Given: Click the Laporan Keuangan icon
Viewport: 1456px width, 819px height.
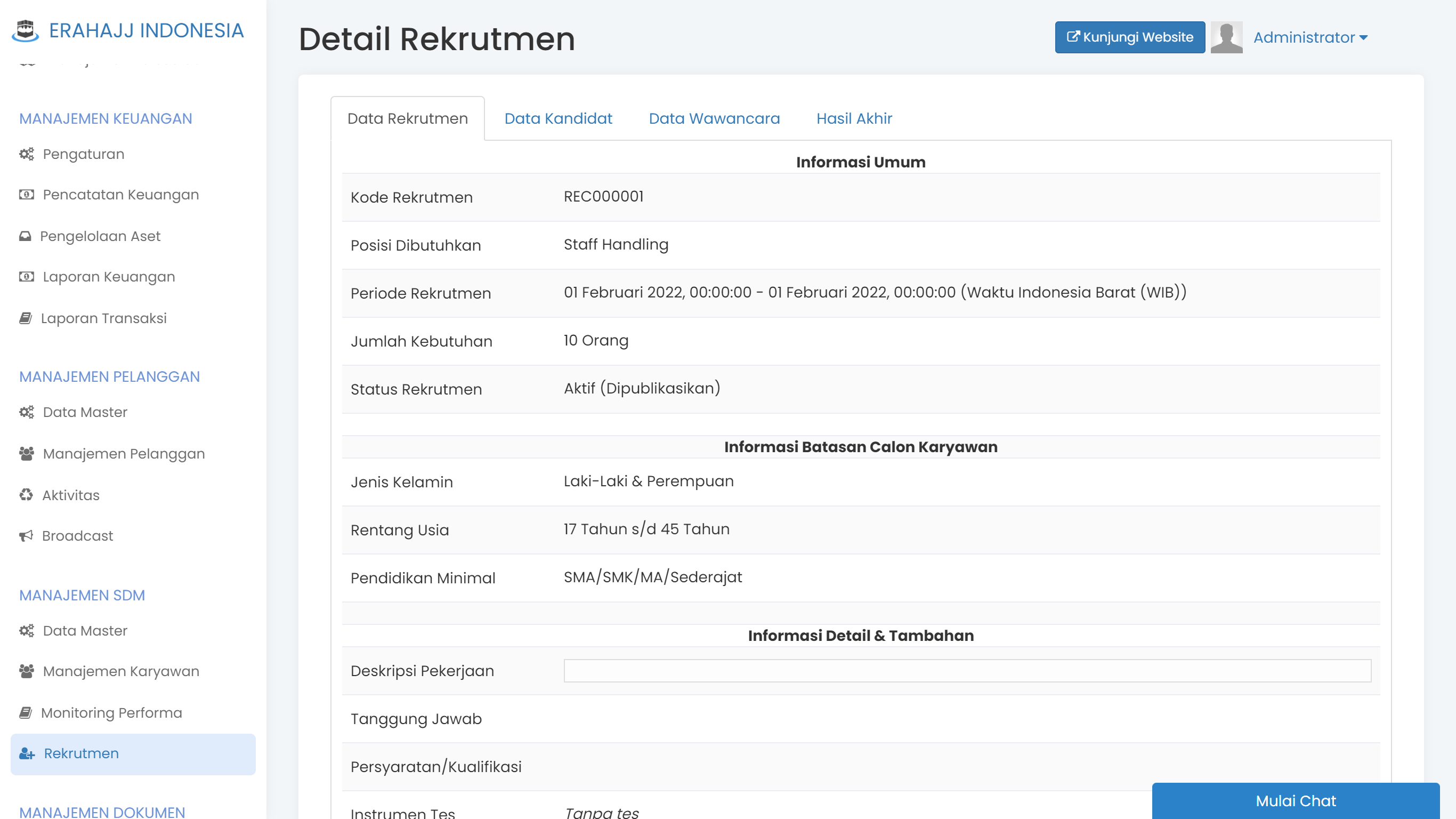Looking at the screenshot, I should [26, 277].
